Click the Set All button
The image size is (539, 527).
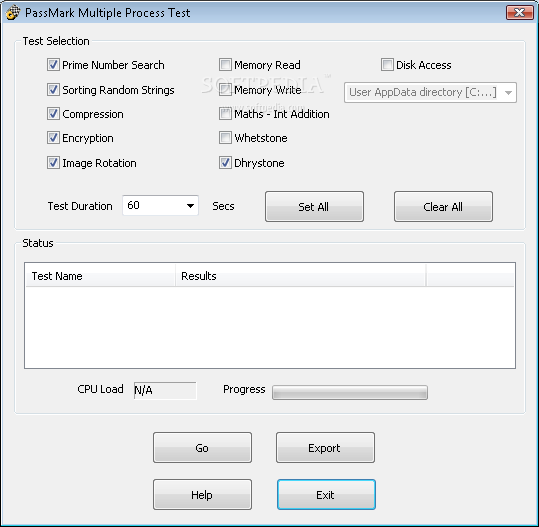314,207
